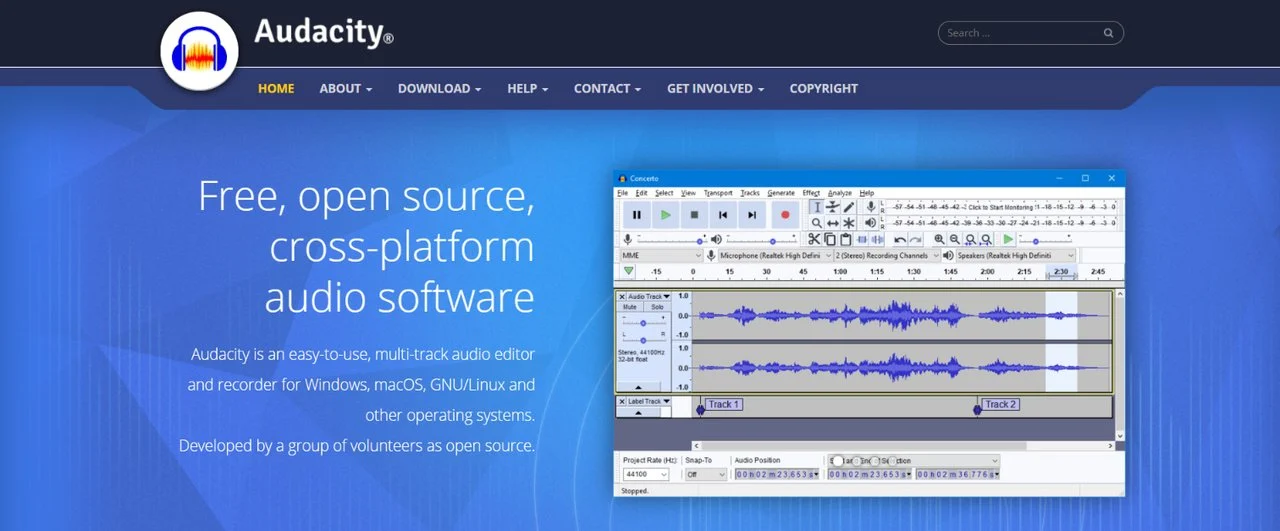Open the HELP dropdown in site navigation
1280x531 pixels.
coord(528,88)
